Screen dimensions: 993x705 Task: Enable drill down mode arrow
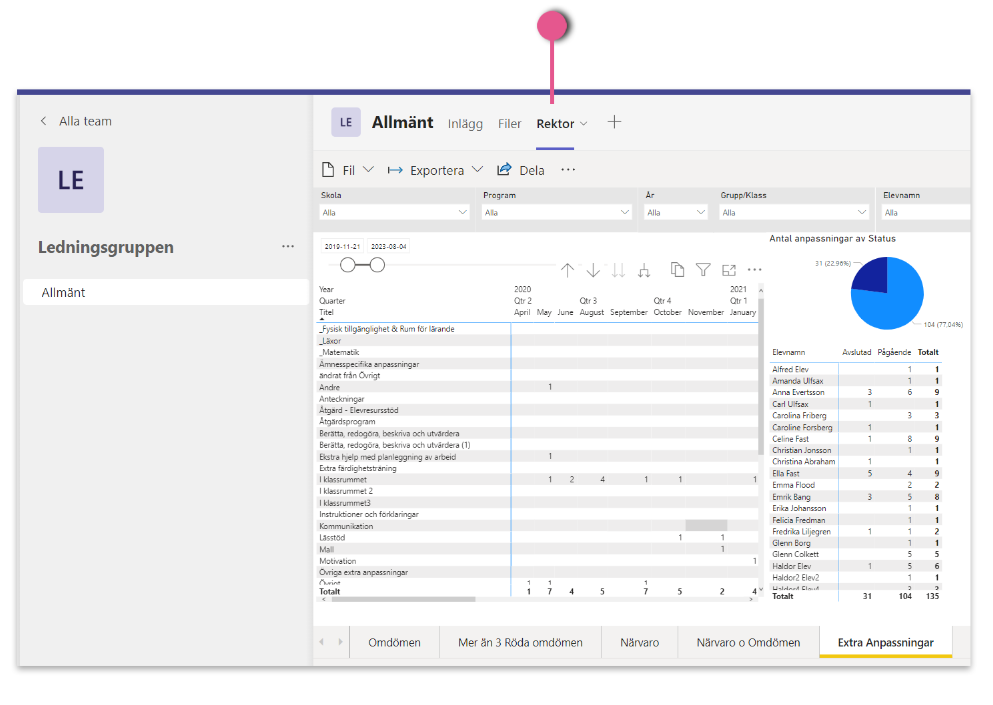(593, 270)
